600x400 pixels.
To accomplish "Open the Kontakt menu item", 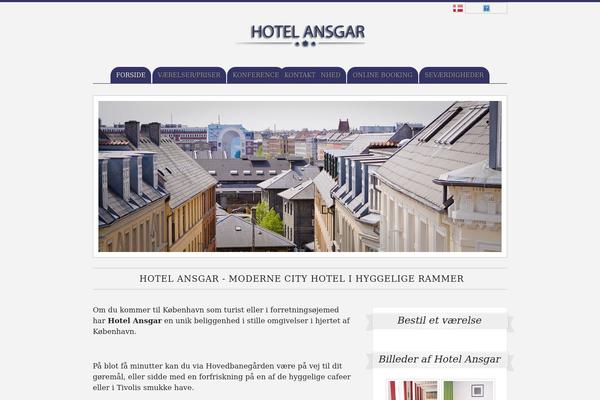I will tap(299, 75).
